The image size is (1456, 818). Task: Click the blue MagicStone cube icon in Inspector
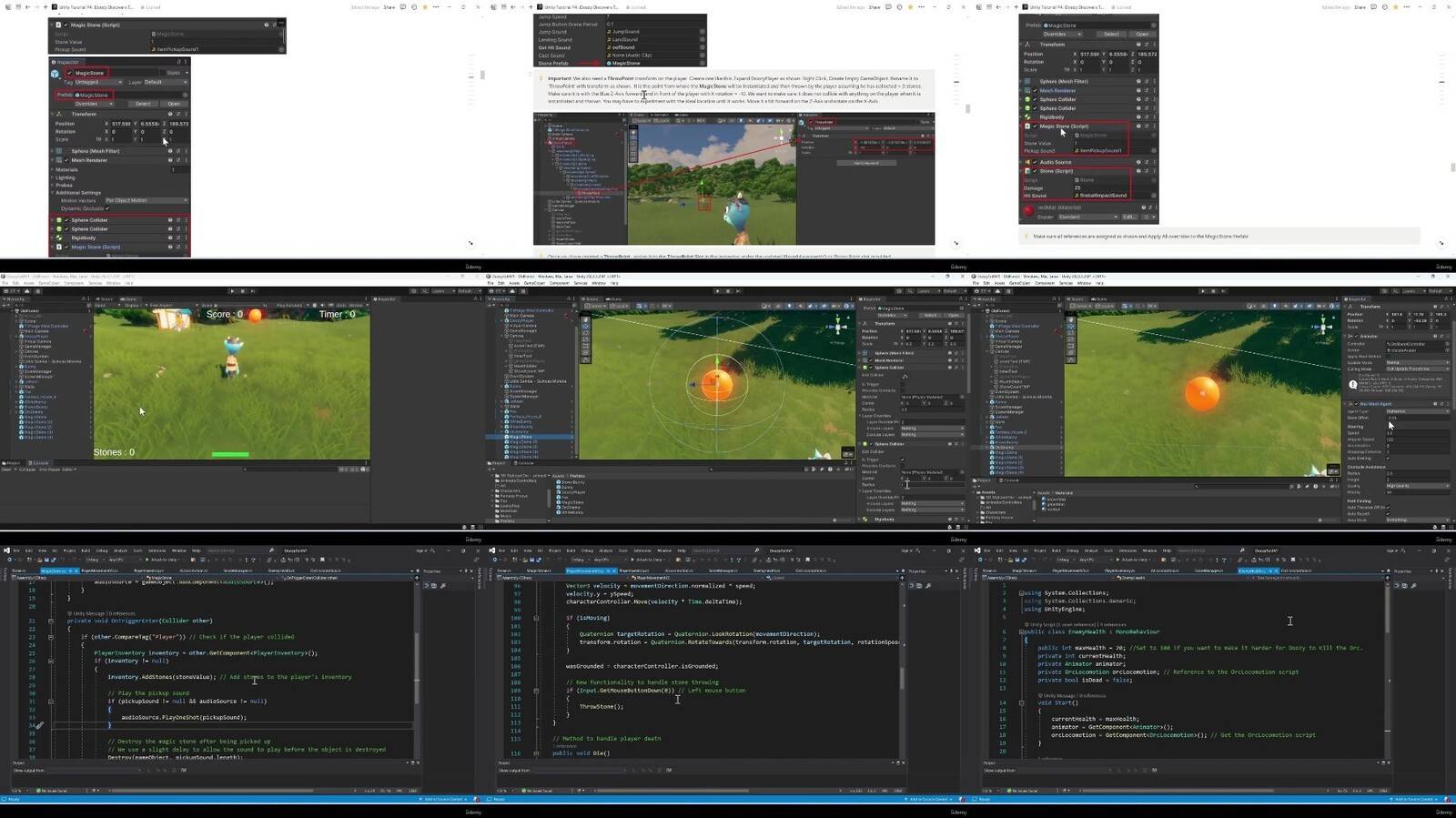(56, 73)
